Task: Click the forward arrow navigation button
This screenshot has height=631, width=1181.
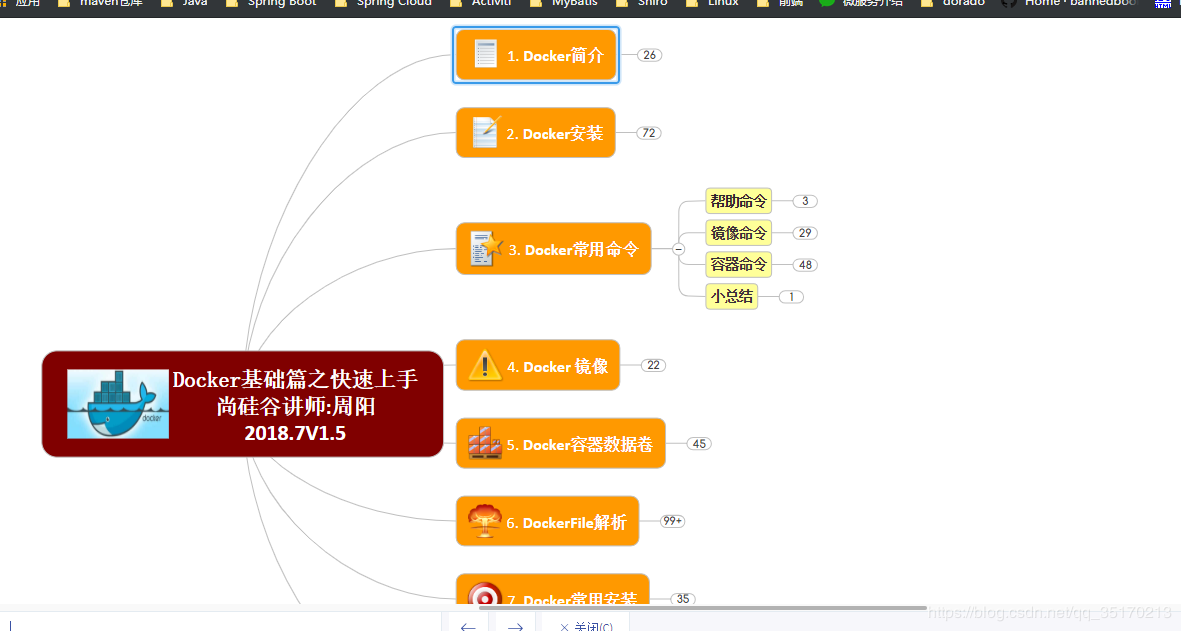Action: point(514,625)
